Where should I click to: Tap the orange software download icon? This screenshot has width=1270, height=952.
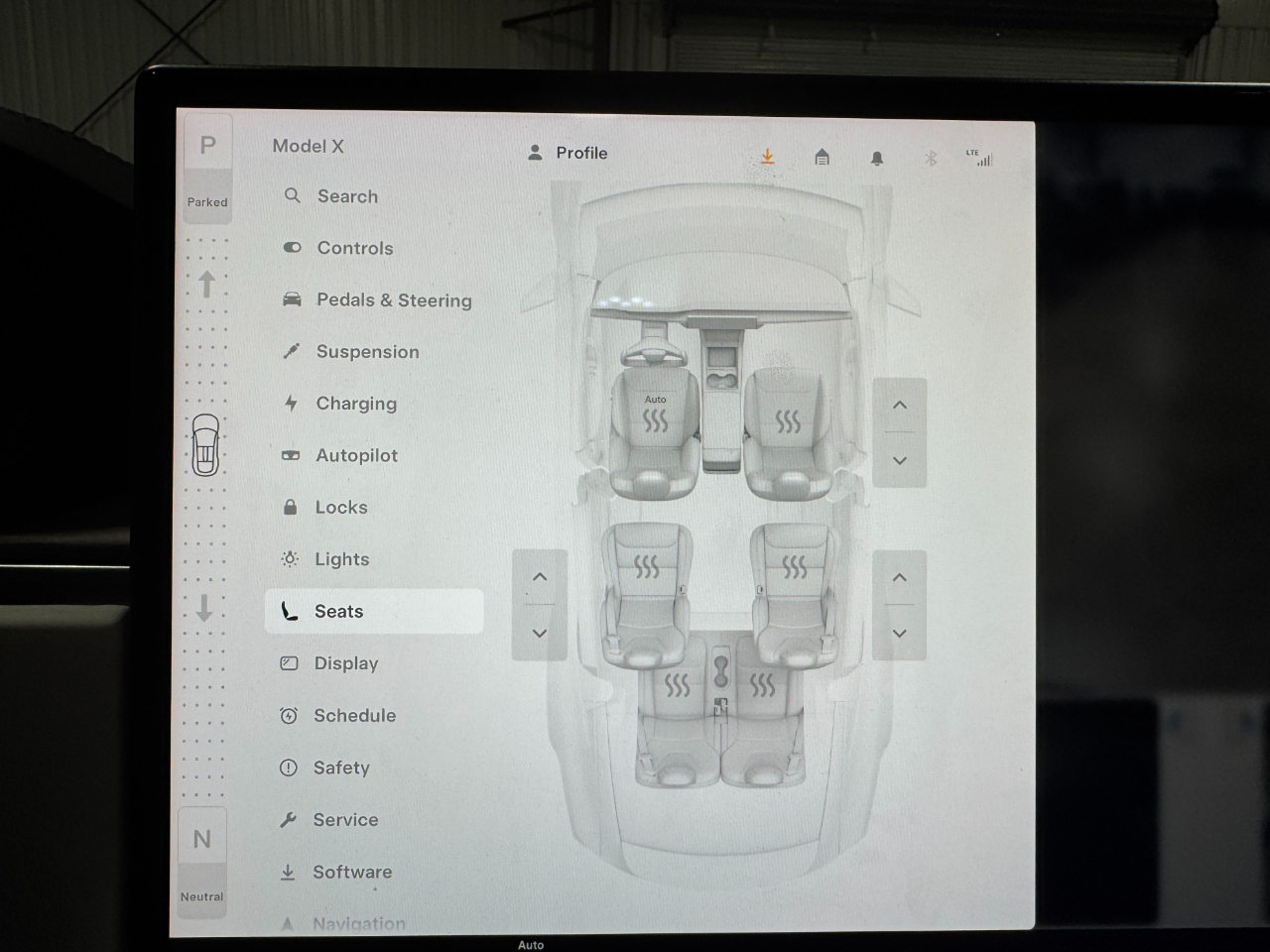(767, 158)
